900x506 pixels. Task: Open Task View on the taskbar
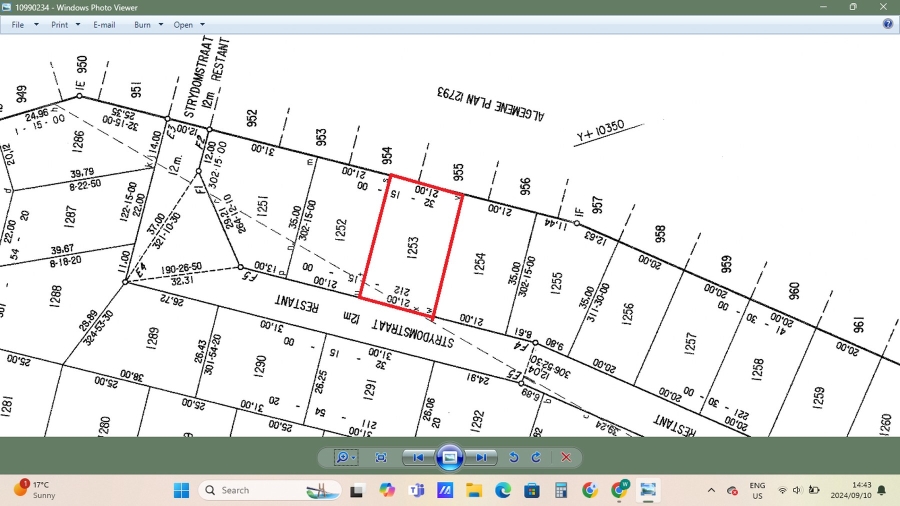356,490
